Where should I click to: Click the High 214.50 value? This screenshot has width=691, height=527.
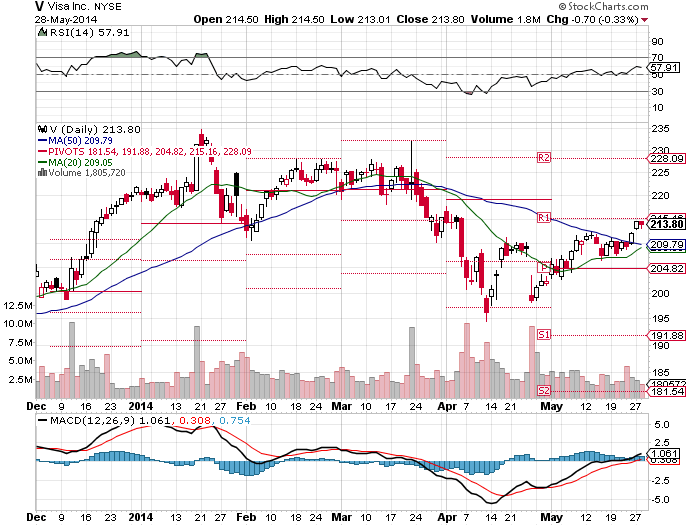(294, 20)
